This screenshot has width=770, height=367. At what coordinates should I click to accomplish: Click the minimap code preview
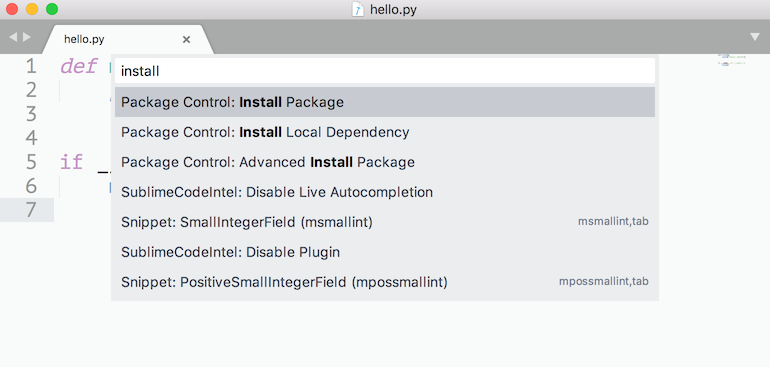732,60
